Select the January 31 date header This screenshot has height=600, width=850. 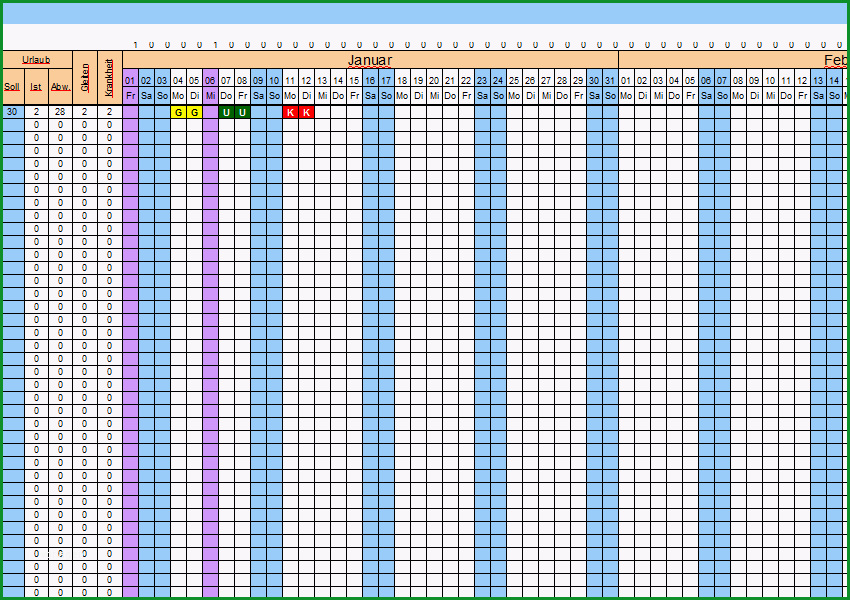[x=610, y=80]
